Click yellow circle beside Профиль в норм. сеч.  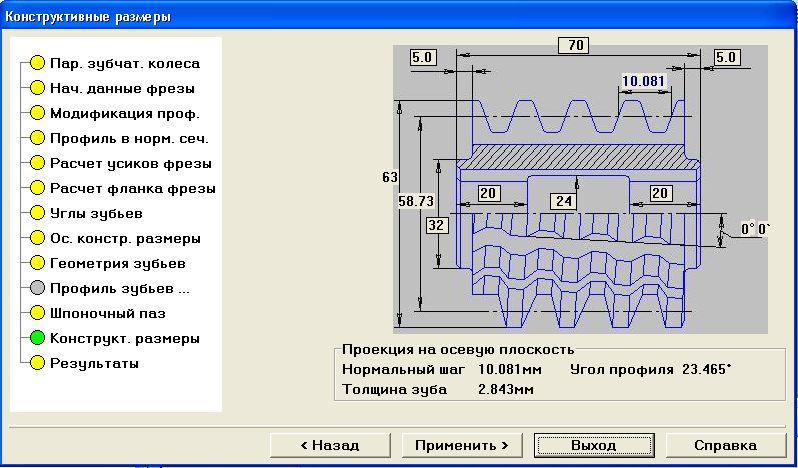tap(37, 138)
